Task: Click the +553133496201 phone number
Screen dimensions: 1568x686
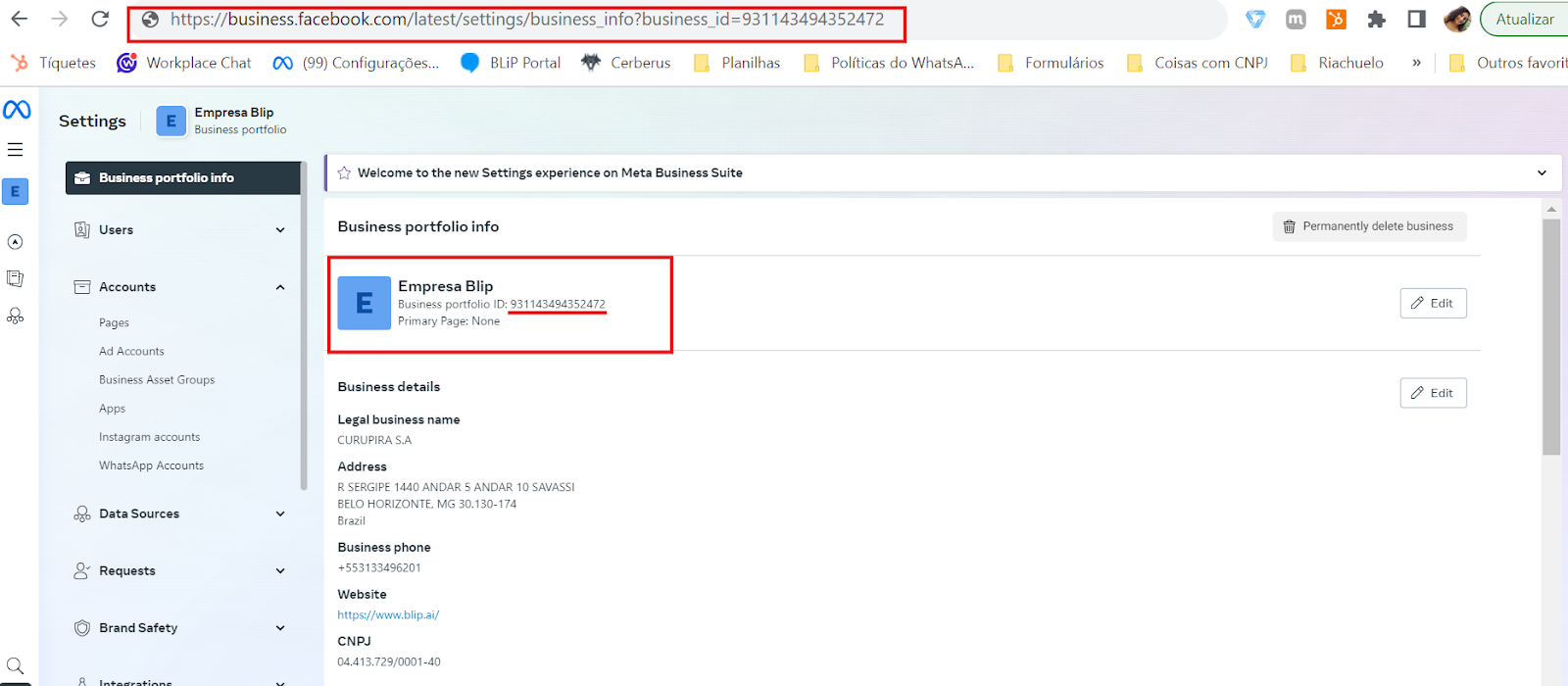Action: pyautogui.click(x=379, y=567)
